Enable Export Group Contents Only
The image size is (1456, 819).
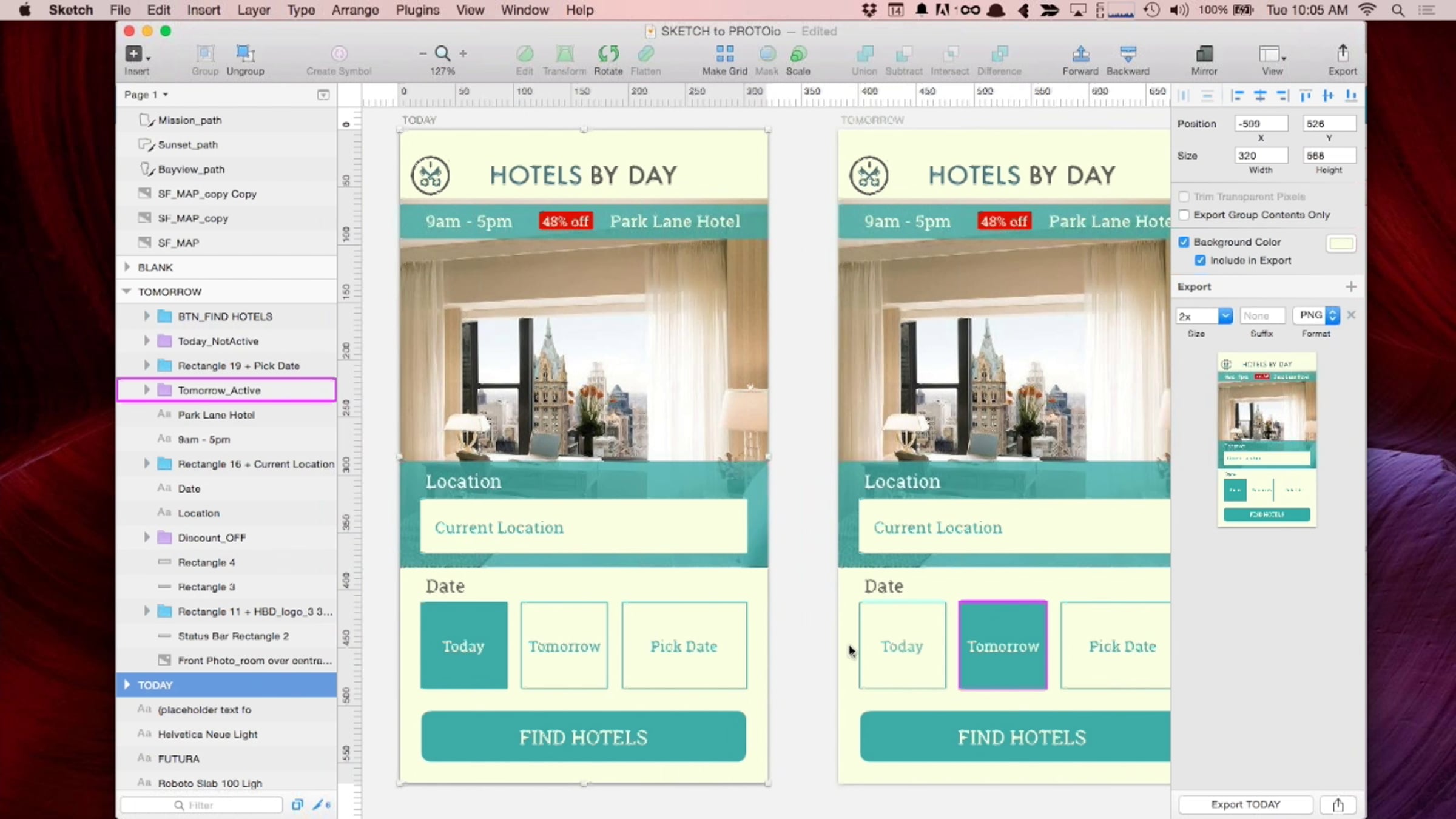(x=1184, y=215)
